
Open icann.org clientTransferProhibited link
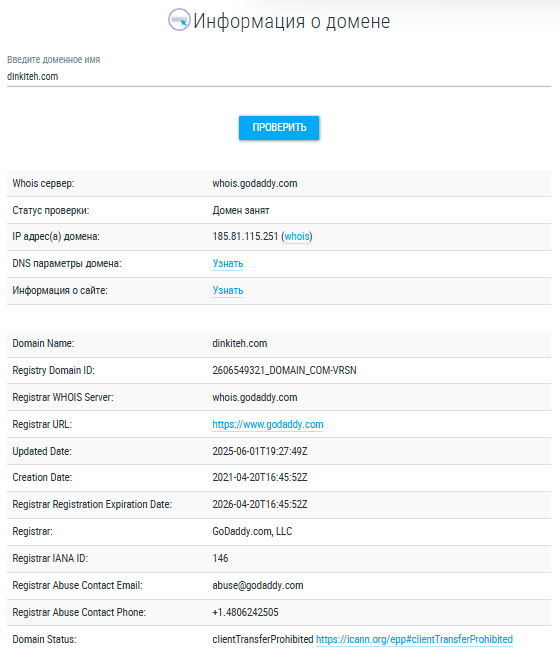point(414,639)
